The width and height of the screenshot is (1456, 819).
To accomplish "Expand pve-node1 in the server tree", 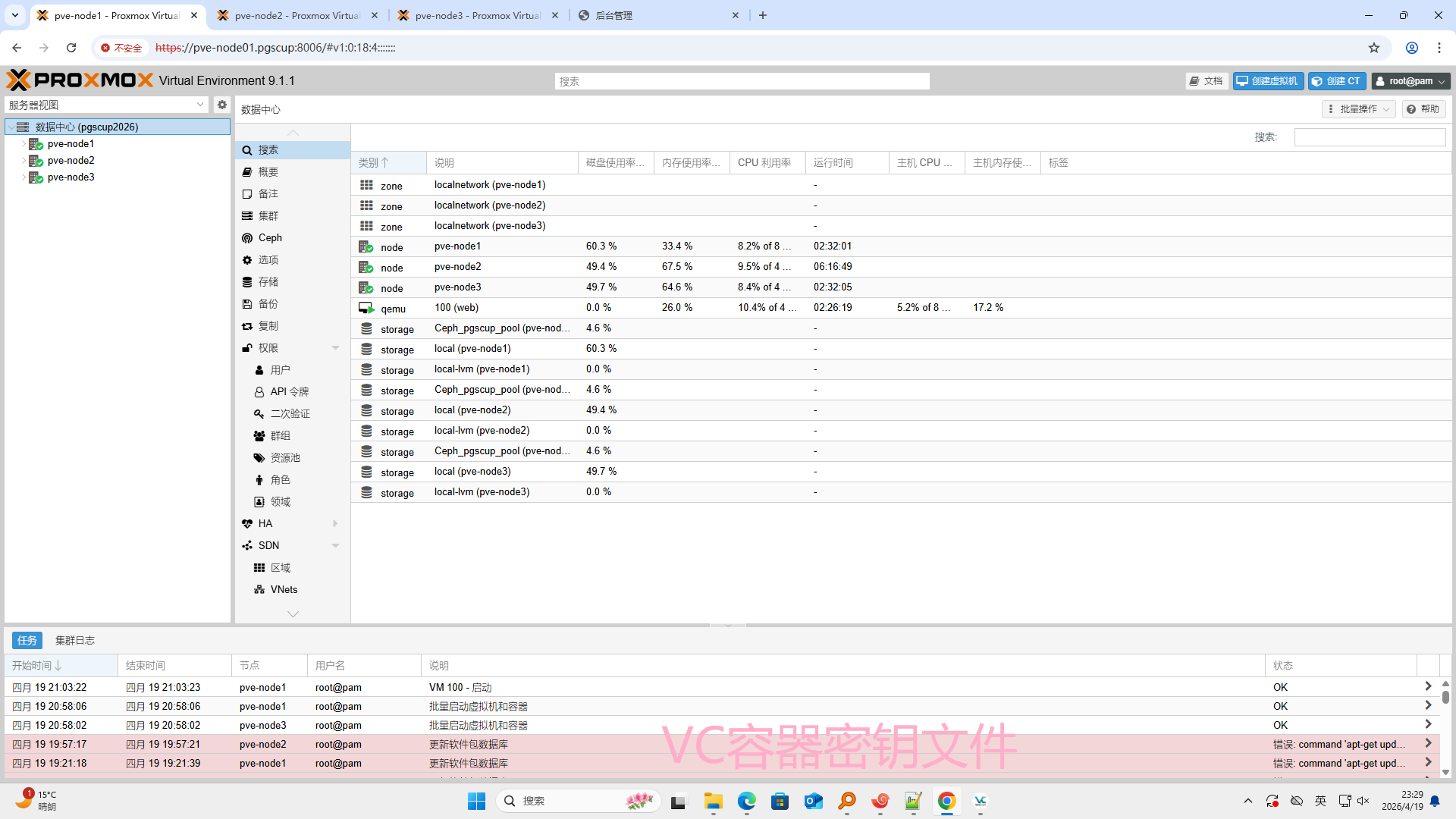I will [x=24, y=143].
